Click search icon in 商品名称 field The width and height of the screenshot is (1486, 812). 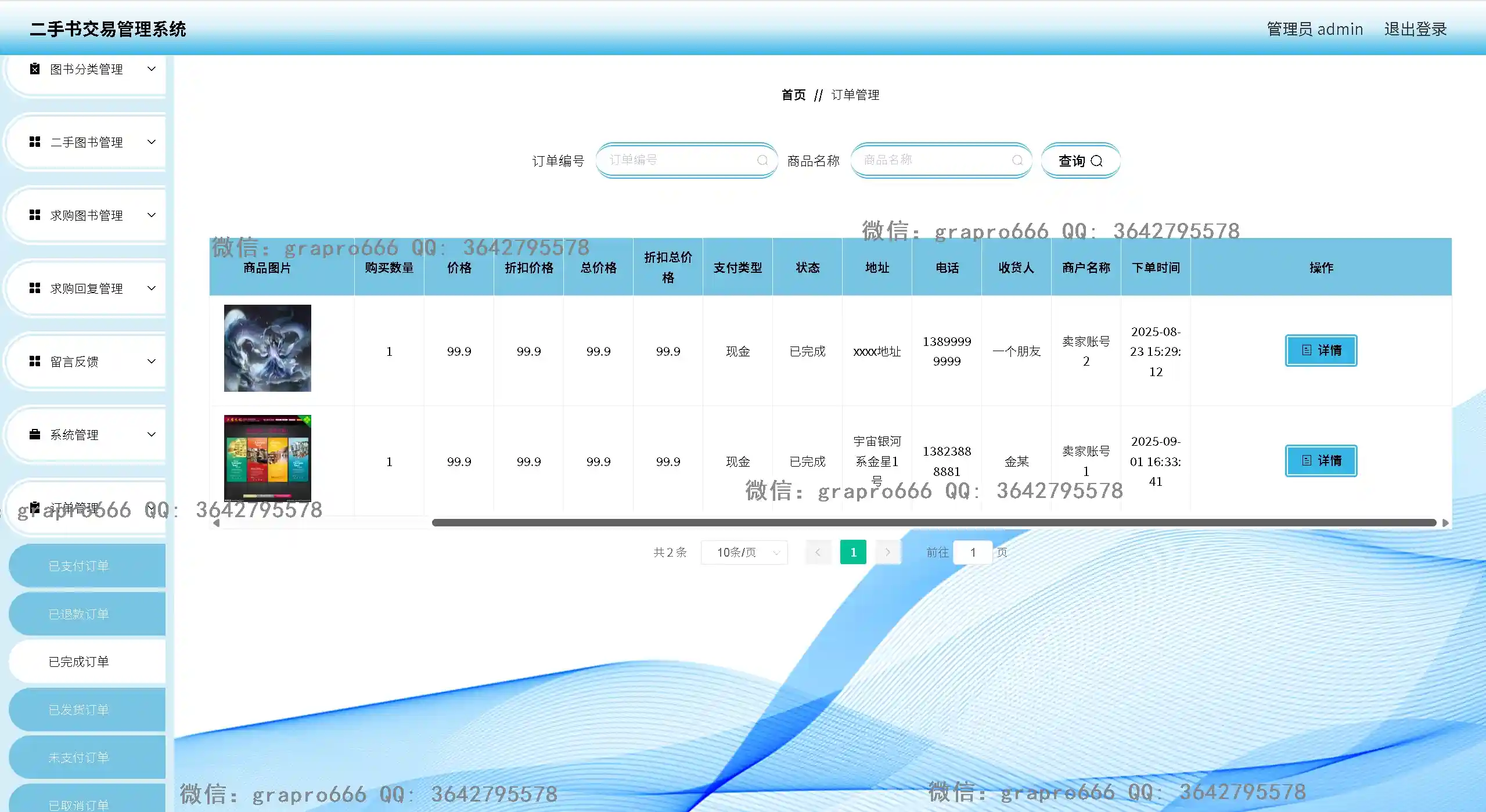point(1017,160)
